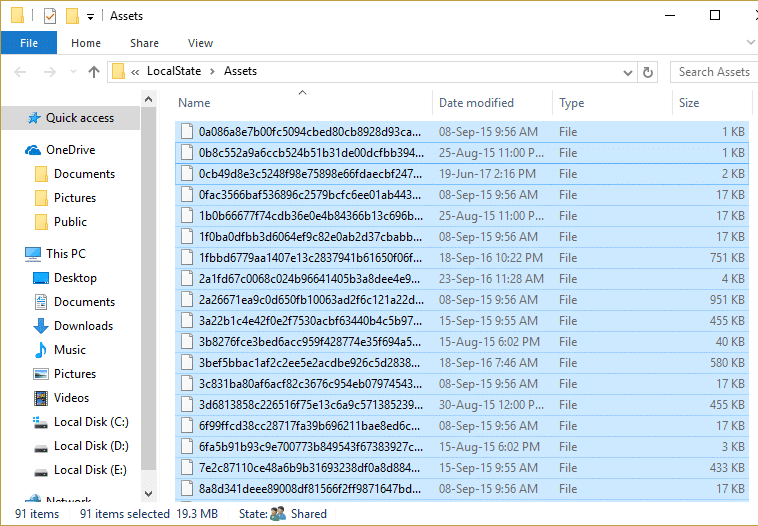Open Downloads folder in navigation pane
The width and height of the screenshot is (758, 526).
point(73,326)
